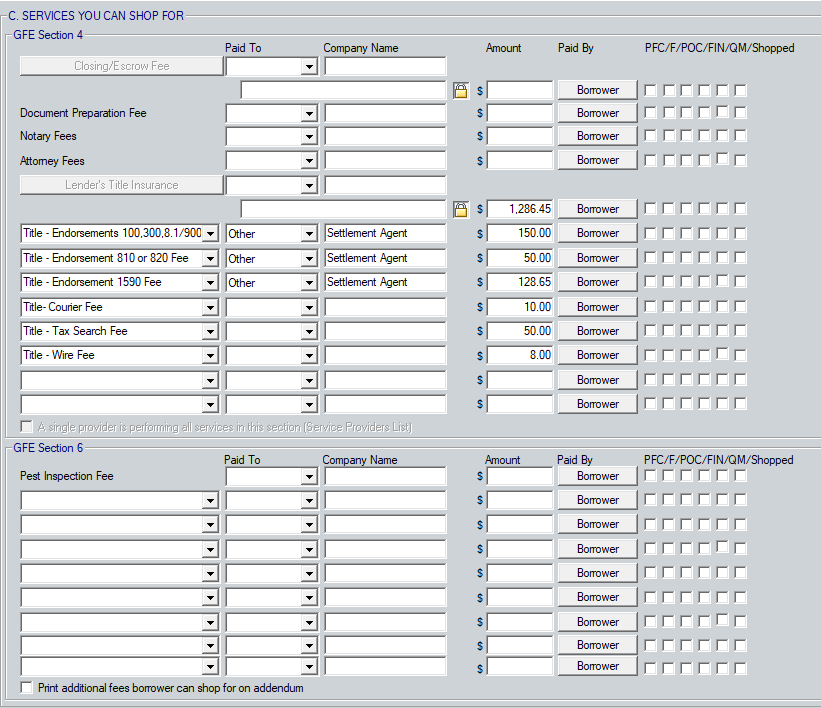Expand Paid To dropdown for Pest Inspection Fee
Image resolution: width=821 pixels, height=708 pixels.
click(309, 477)
